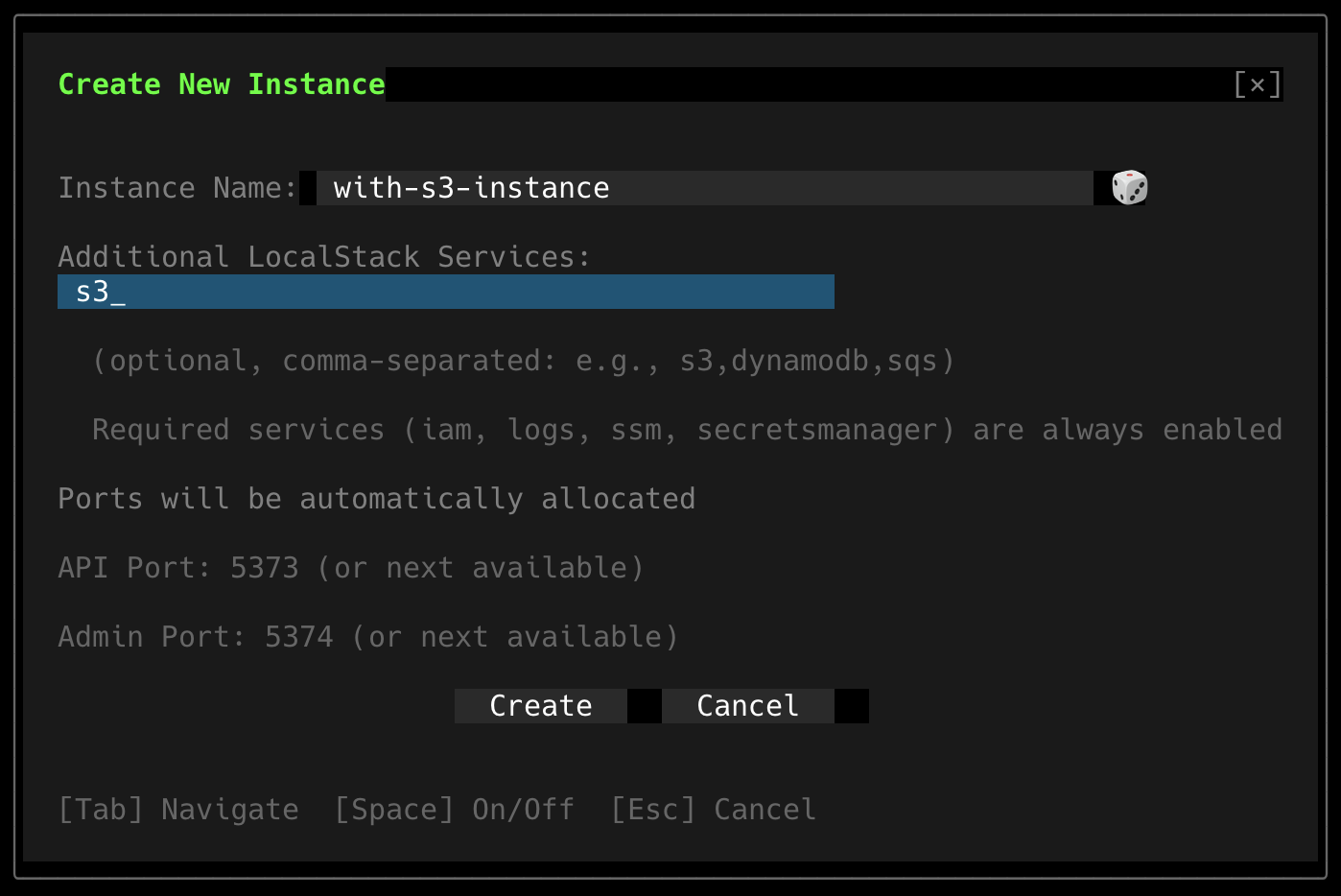The width and height of the screenshot is (1341, 896).
Task: Select the with-s3-instance name text
Action: 470,187
